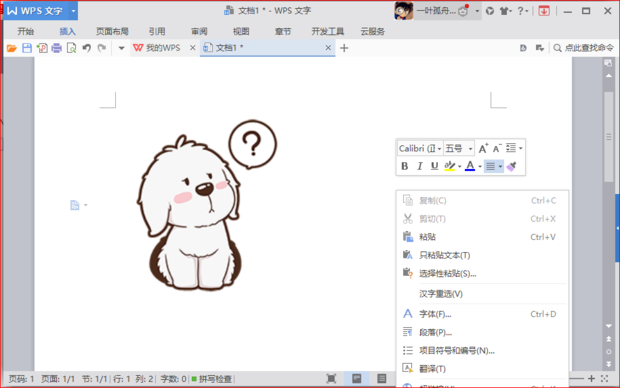The image size is (620, 388).
Task: Expand the account dropdown arrow
Action: point(477,11)
